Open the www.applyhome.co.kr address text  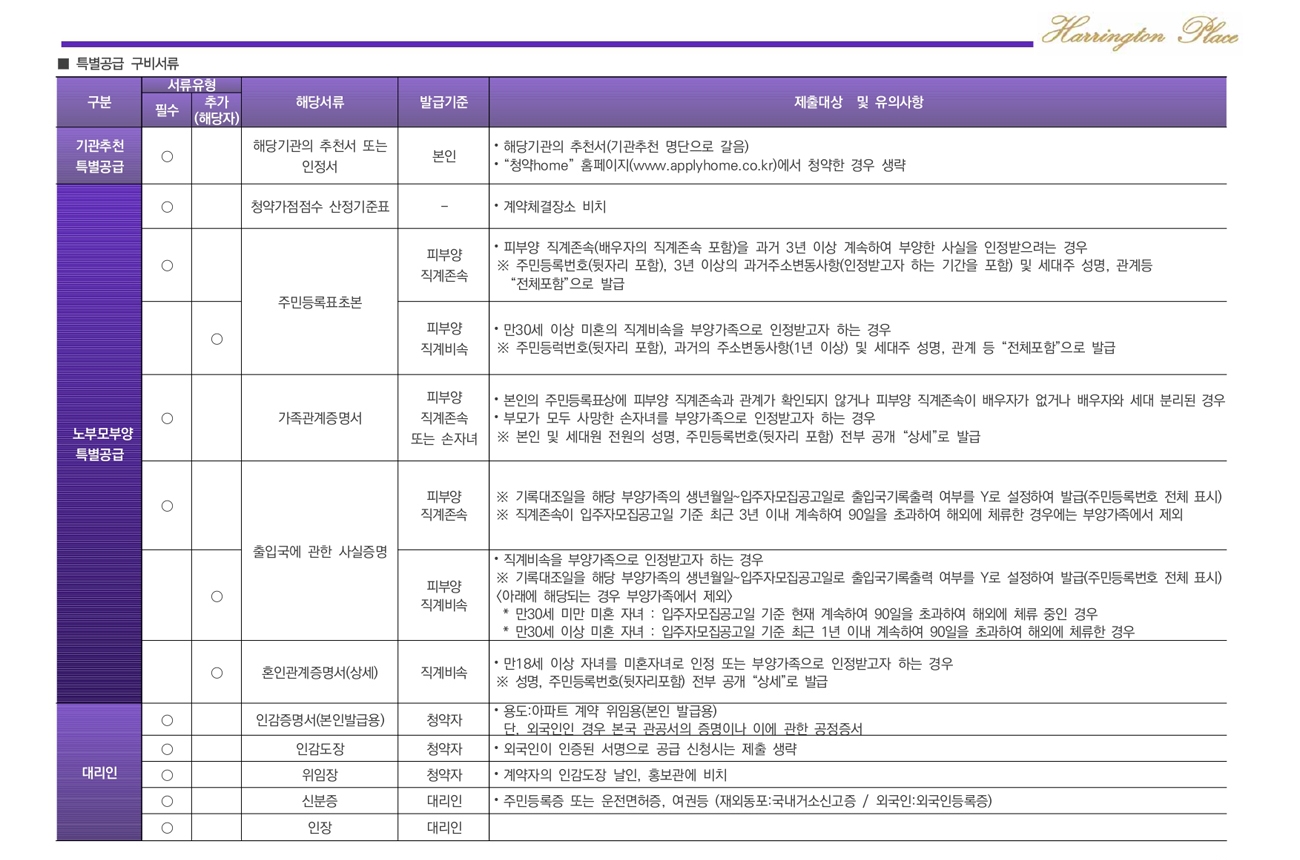tap(703, 166)
